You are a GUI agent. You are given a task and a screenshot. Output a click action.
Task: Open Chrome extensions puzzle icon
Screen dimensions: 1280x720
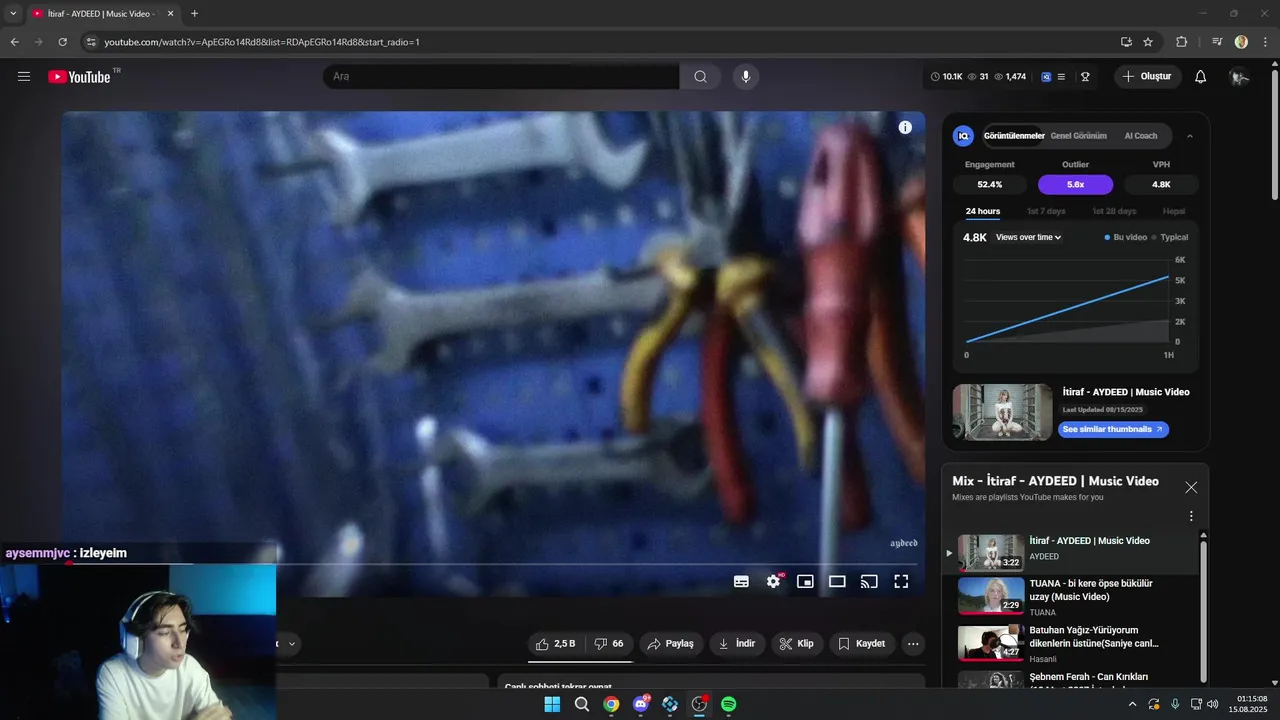1182,42
